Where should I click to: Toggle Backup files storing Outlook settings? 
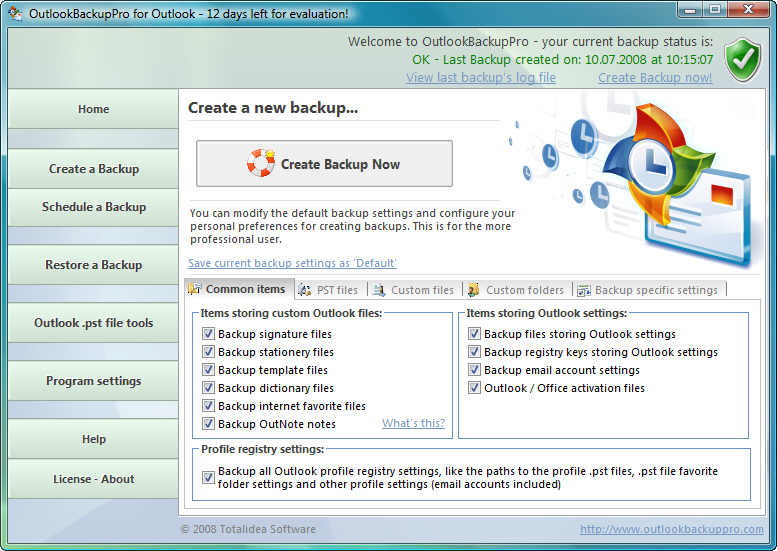click(474, 333)
